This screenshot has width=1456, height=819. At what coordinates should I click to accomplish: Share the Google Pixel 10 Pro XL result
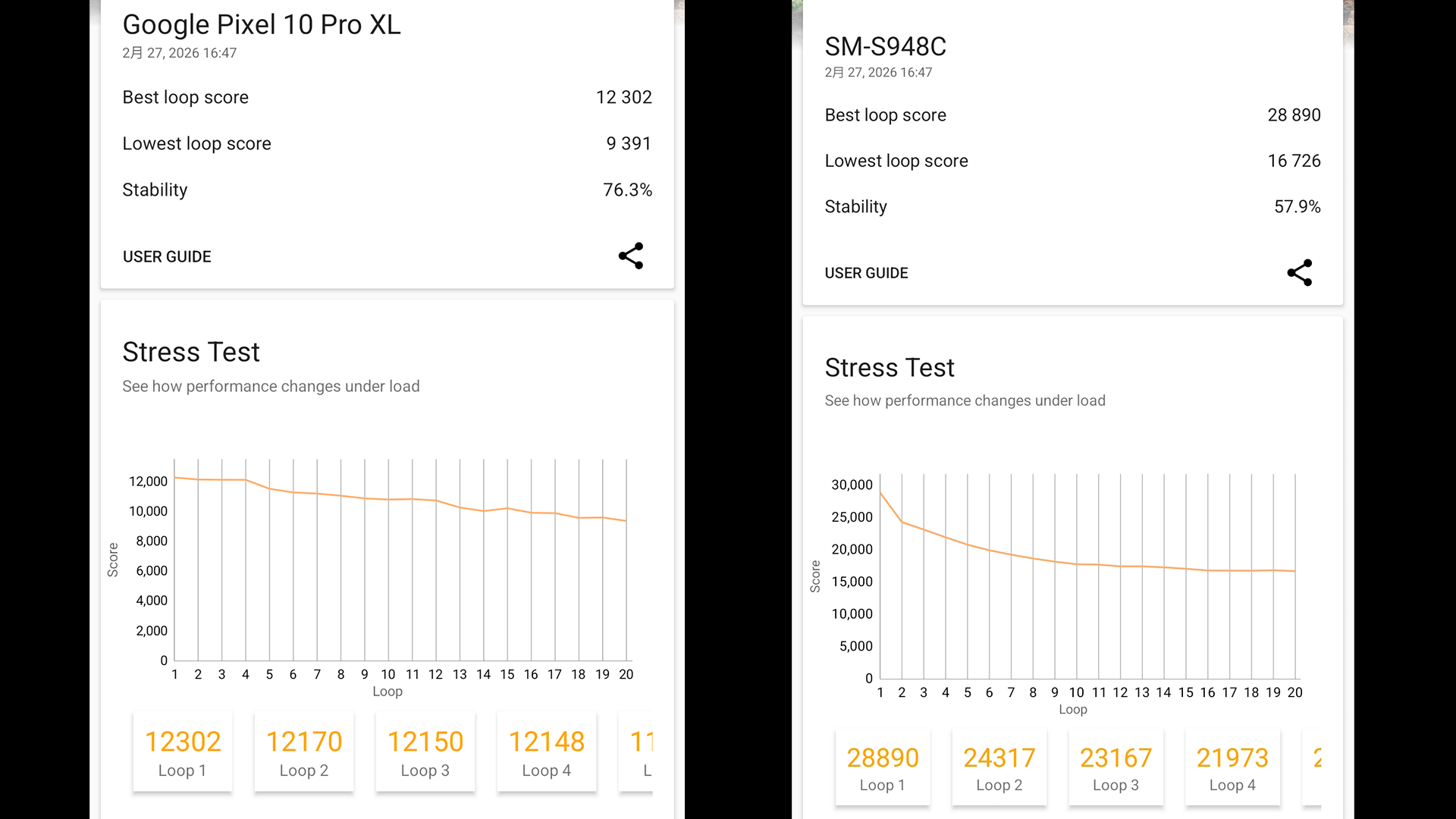pos(630,256)
